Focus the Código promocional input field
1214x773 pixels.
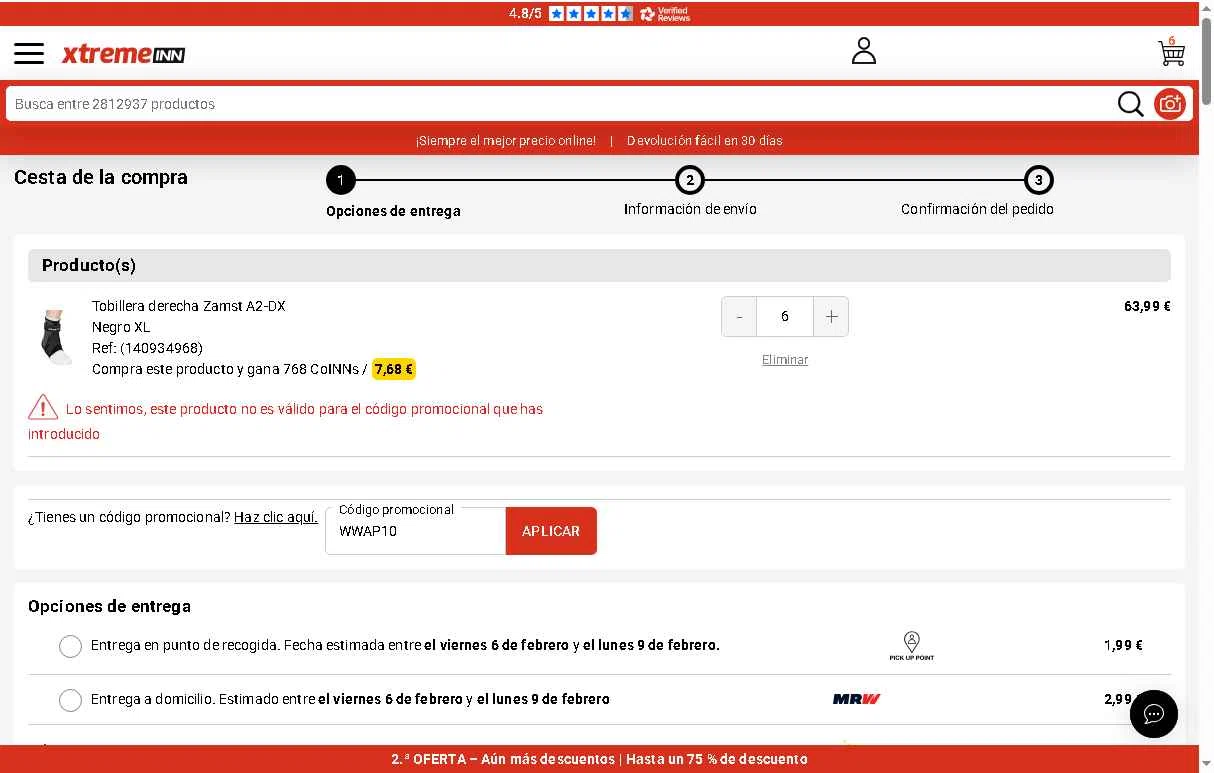416,531
